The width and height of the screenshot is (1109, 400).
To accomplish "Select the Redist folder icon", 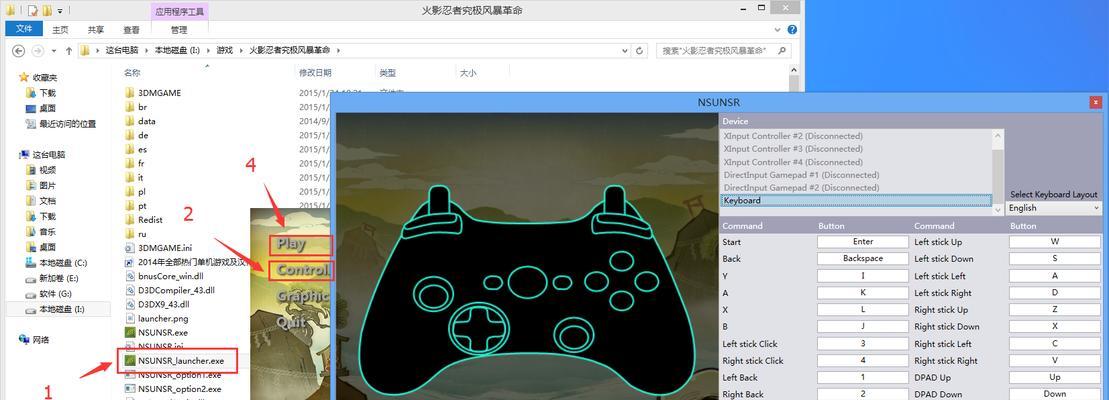I will tap(129, 220).
